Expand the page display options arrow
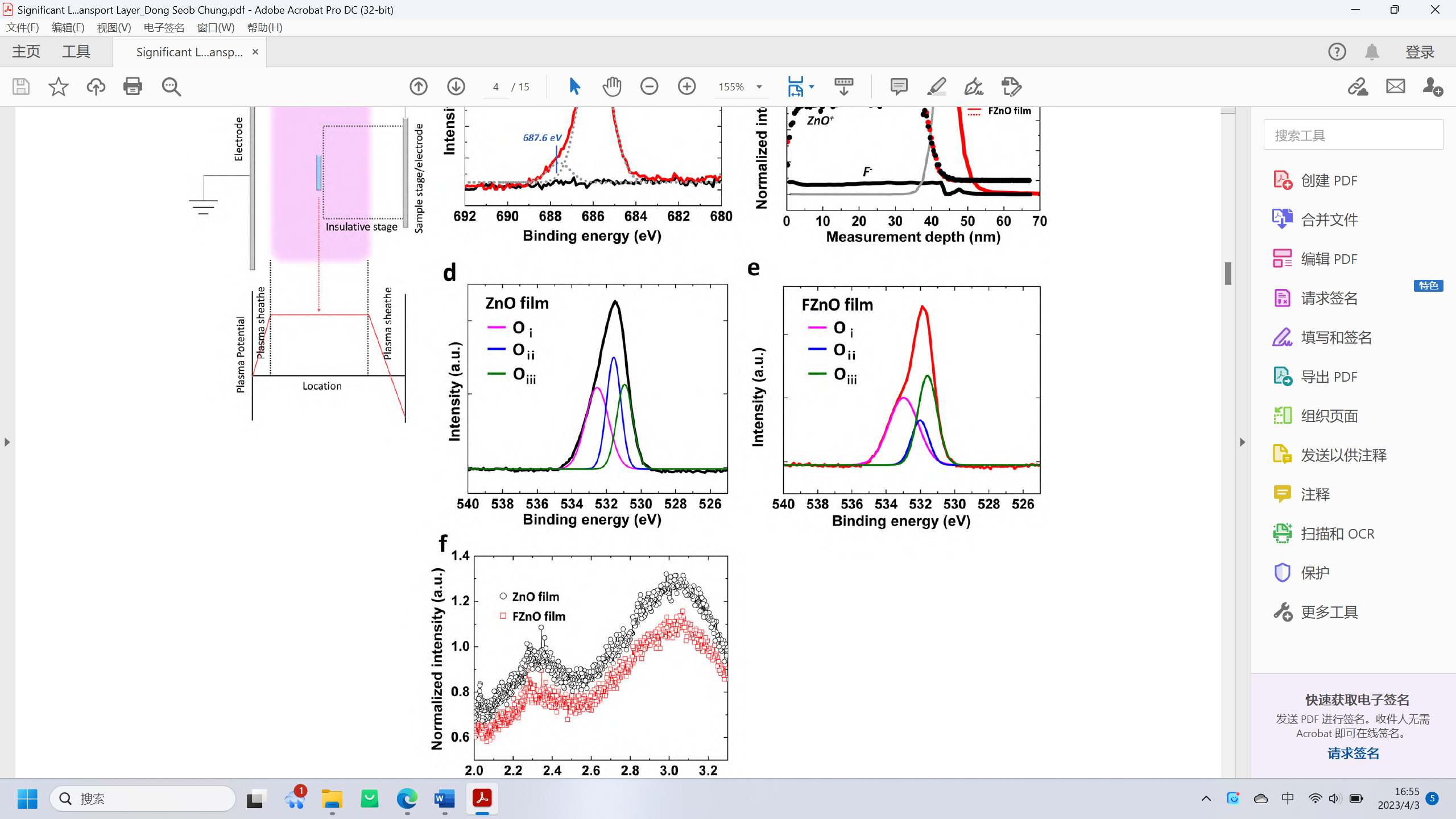This screenshot has width=1456, height=819. click(812, 86)
